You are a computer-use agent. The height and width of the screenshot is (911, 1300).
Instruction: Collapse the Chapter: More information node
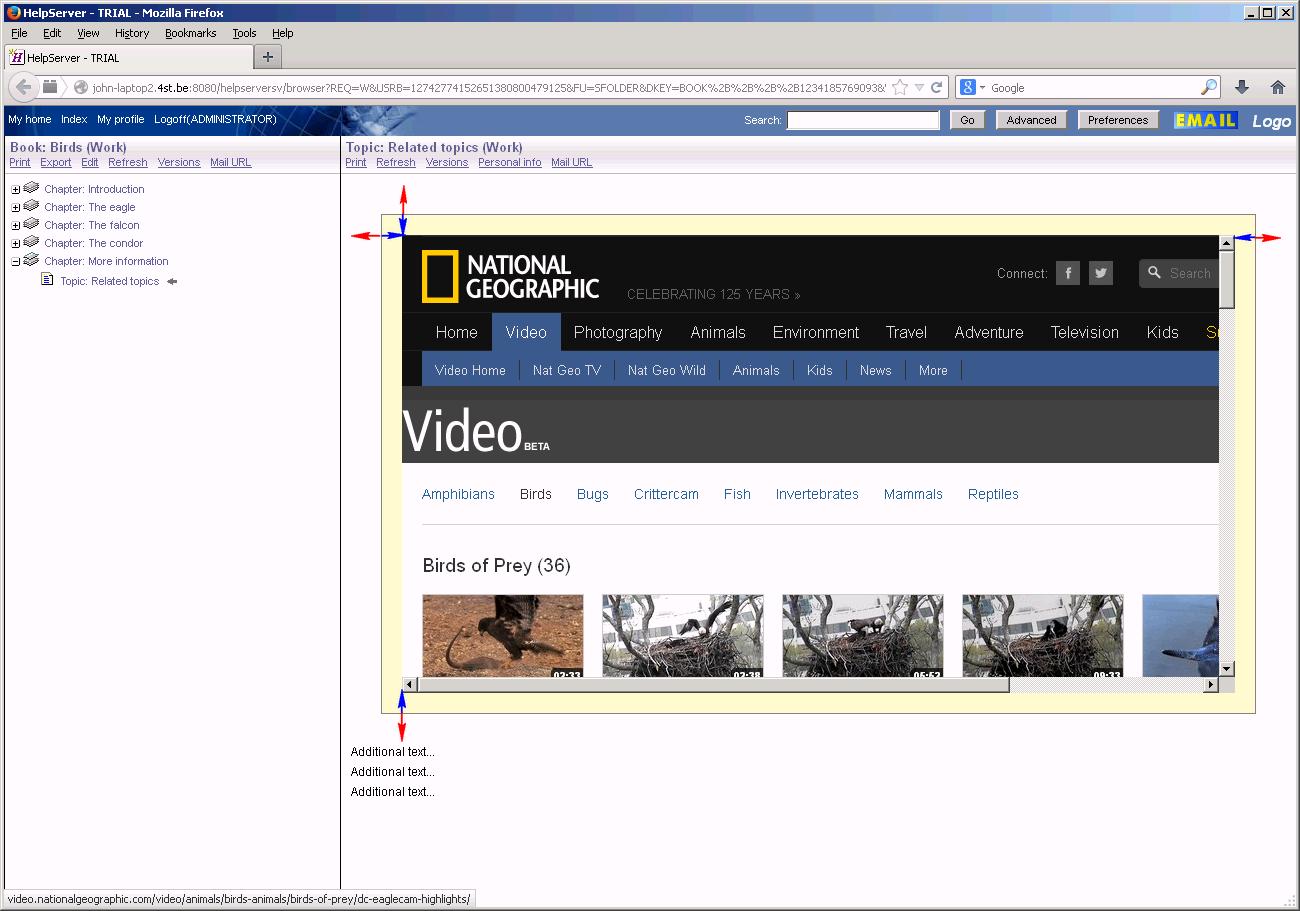(x=16, y=262)
